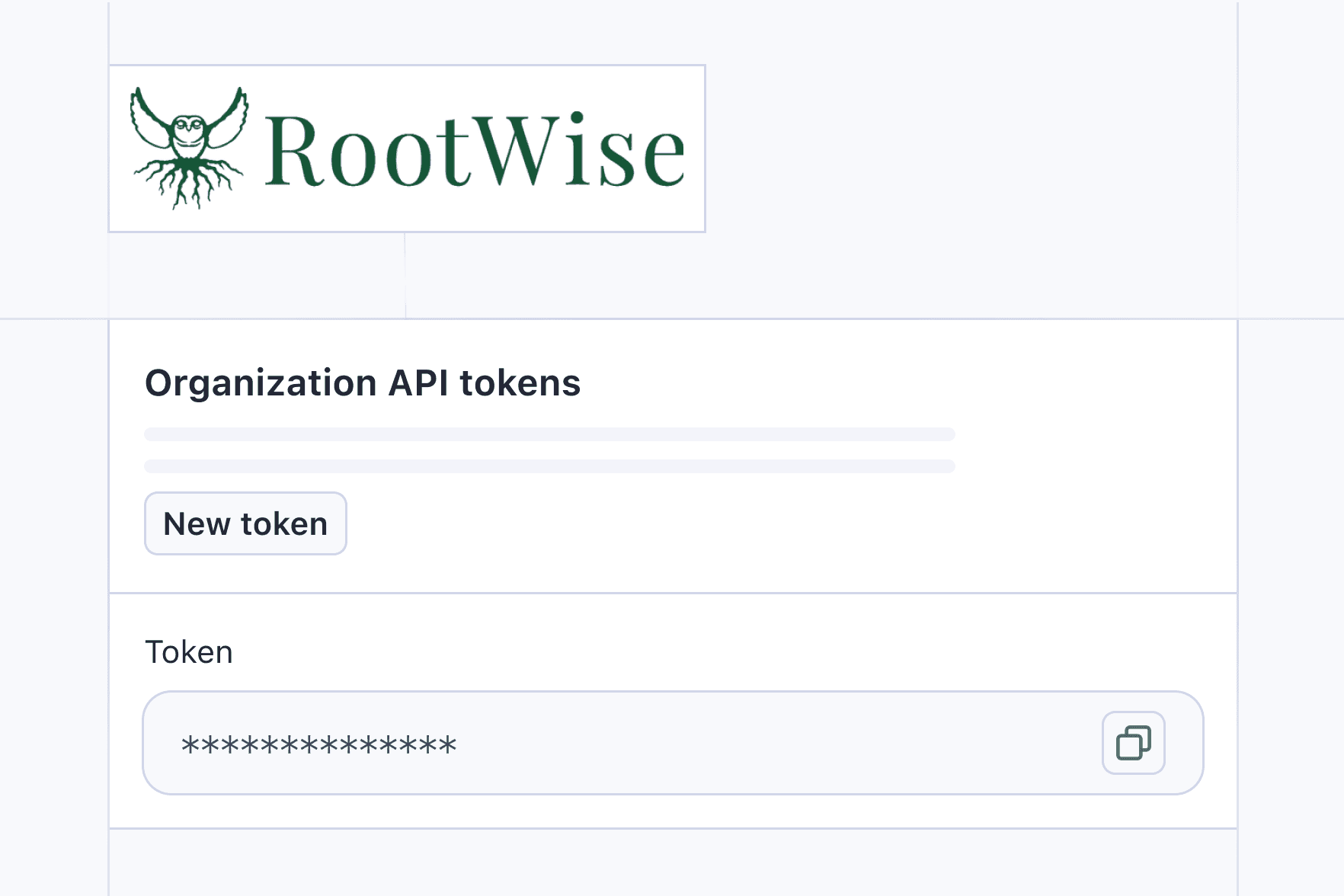The height and width of the screenshot is (896, 1344).
Task: Click empty space inside the Token field
Action: pyautogui.click(x=762, y=743)
